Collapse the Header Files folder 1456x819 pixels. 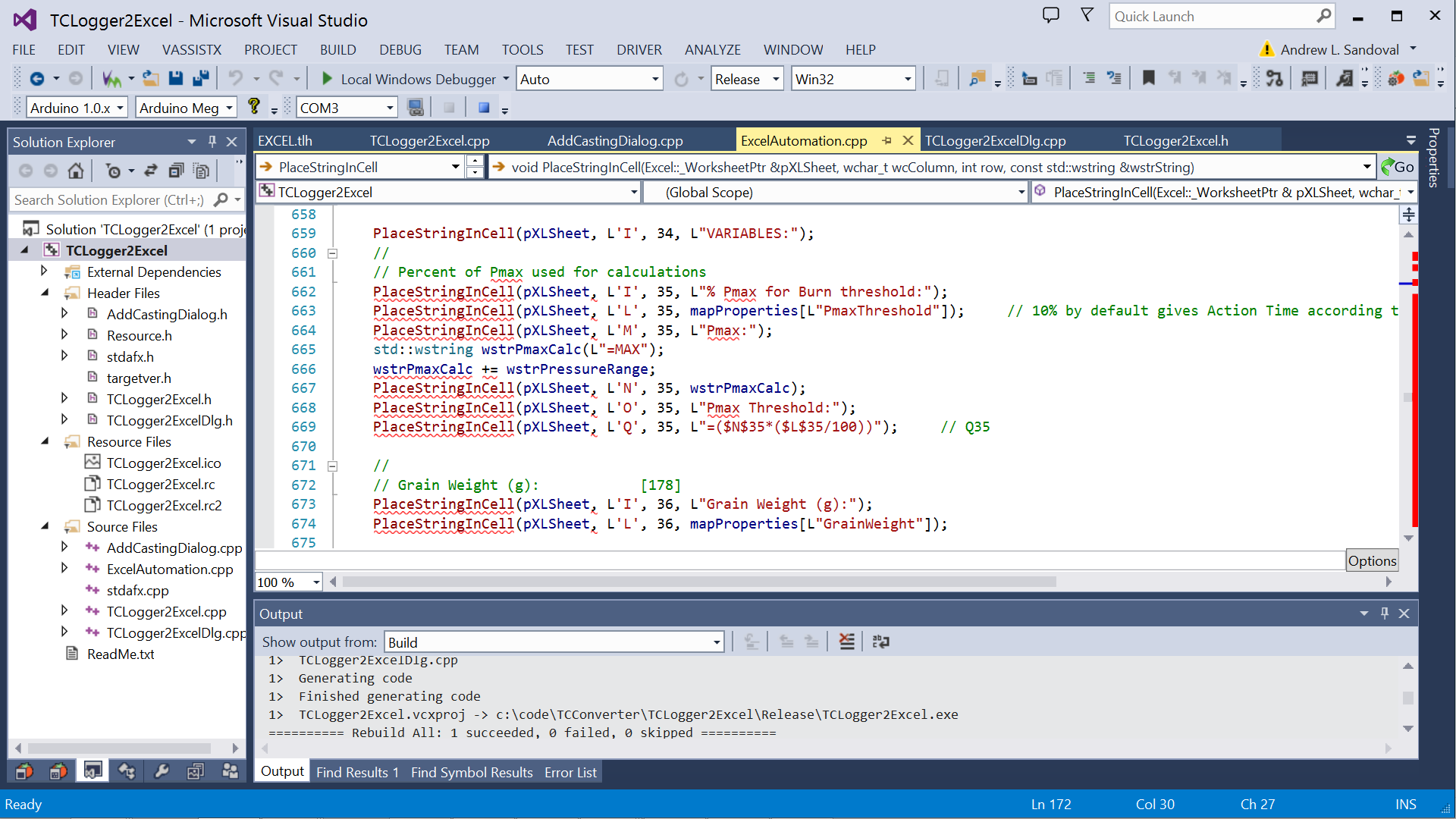pos(44,292)
